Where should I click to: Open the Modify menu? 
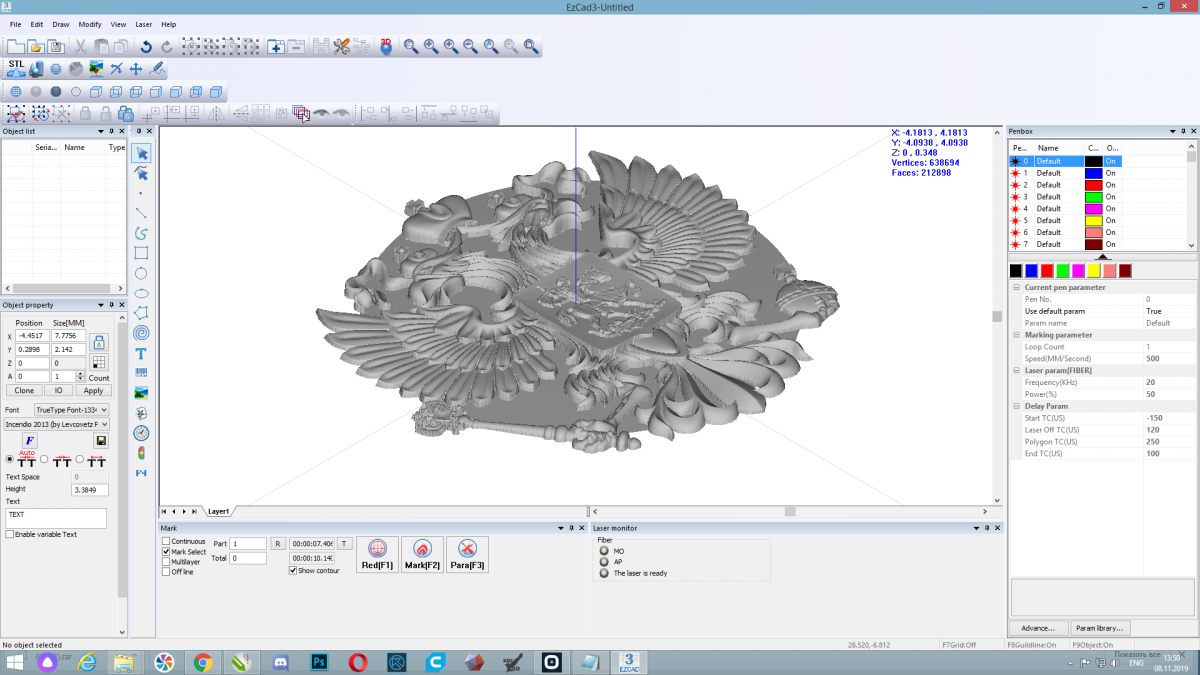(x=90, y=24)
